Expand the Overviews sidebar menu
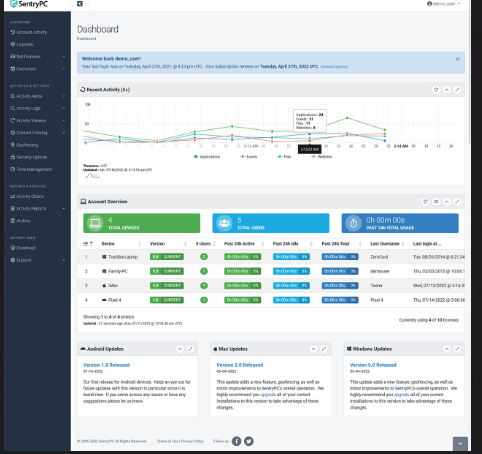 (37, 69)
